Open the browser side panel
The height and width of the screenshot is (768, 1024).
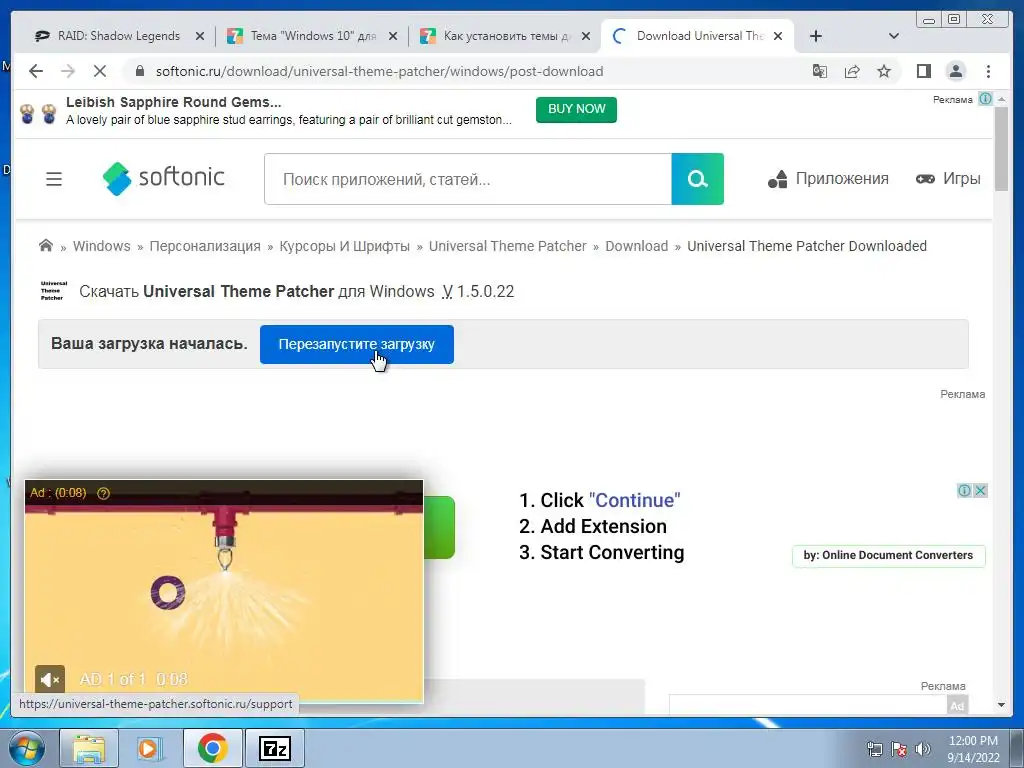click(x=923, y=71)
